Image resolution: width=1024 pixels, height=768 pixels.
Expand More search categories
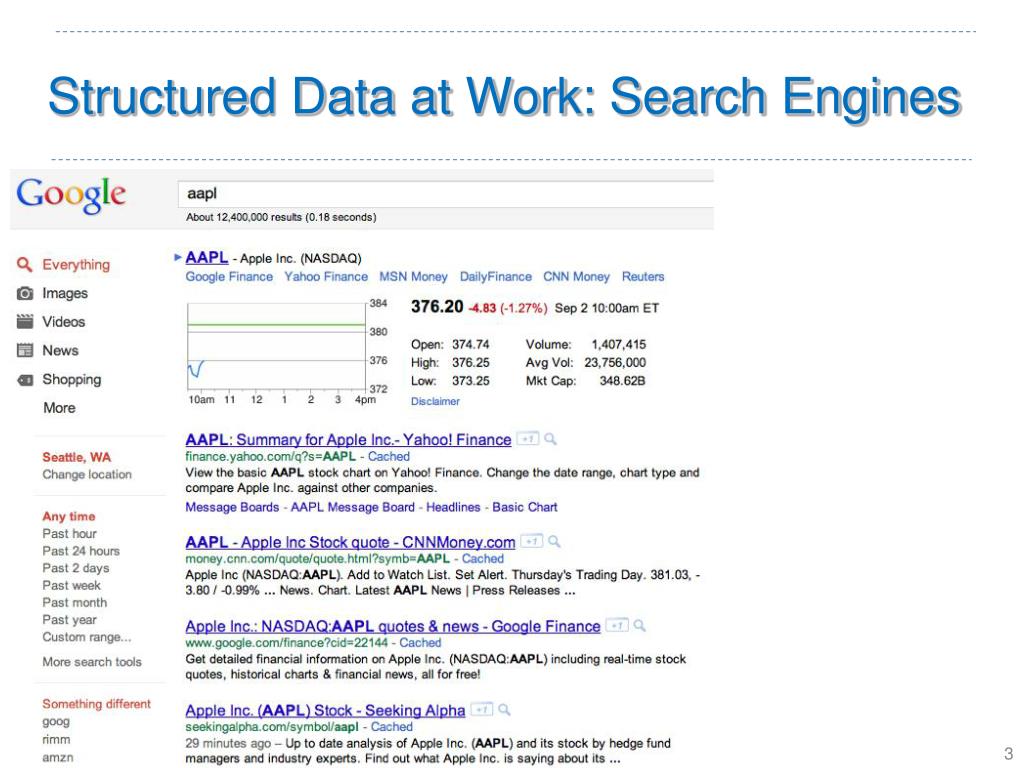point(59,408)
